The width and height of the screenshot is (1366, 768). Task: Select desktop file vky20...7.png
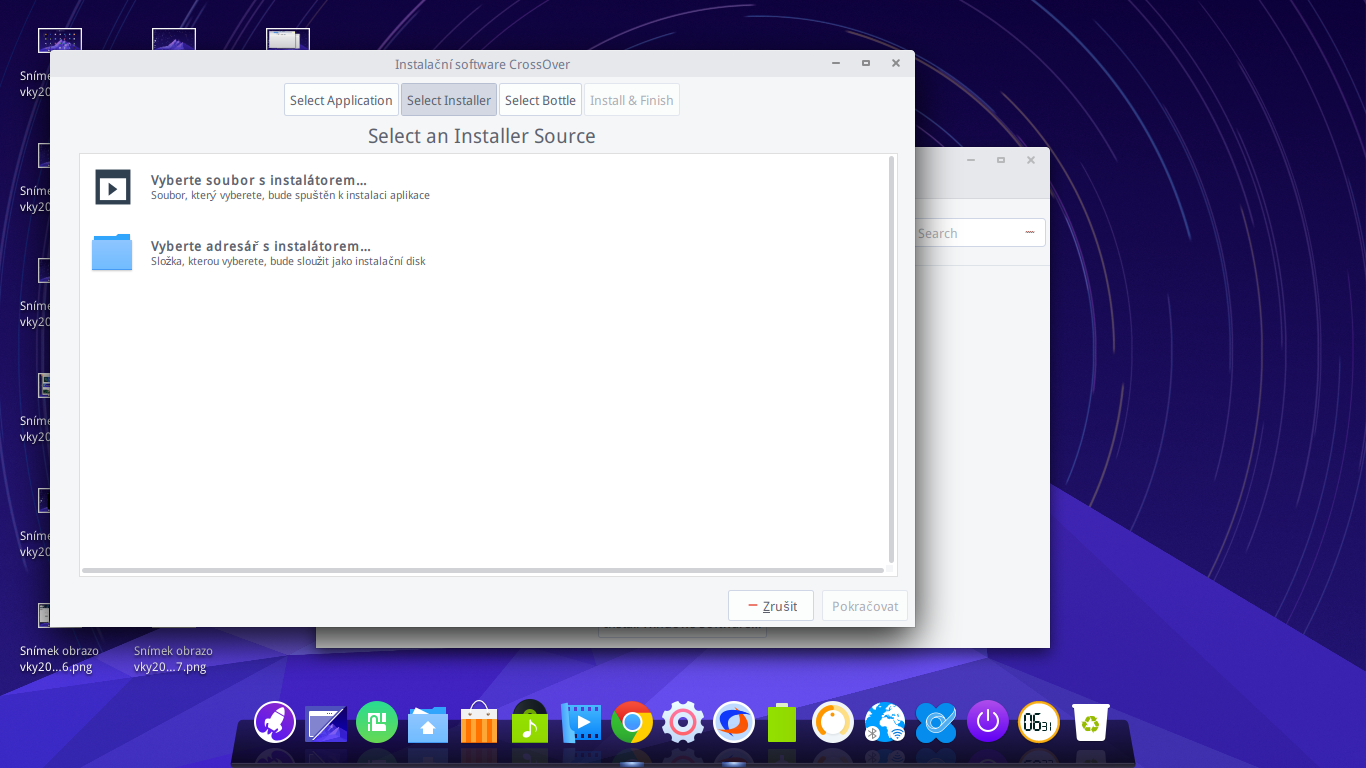click(x=173, y=659)
